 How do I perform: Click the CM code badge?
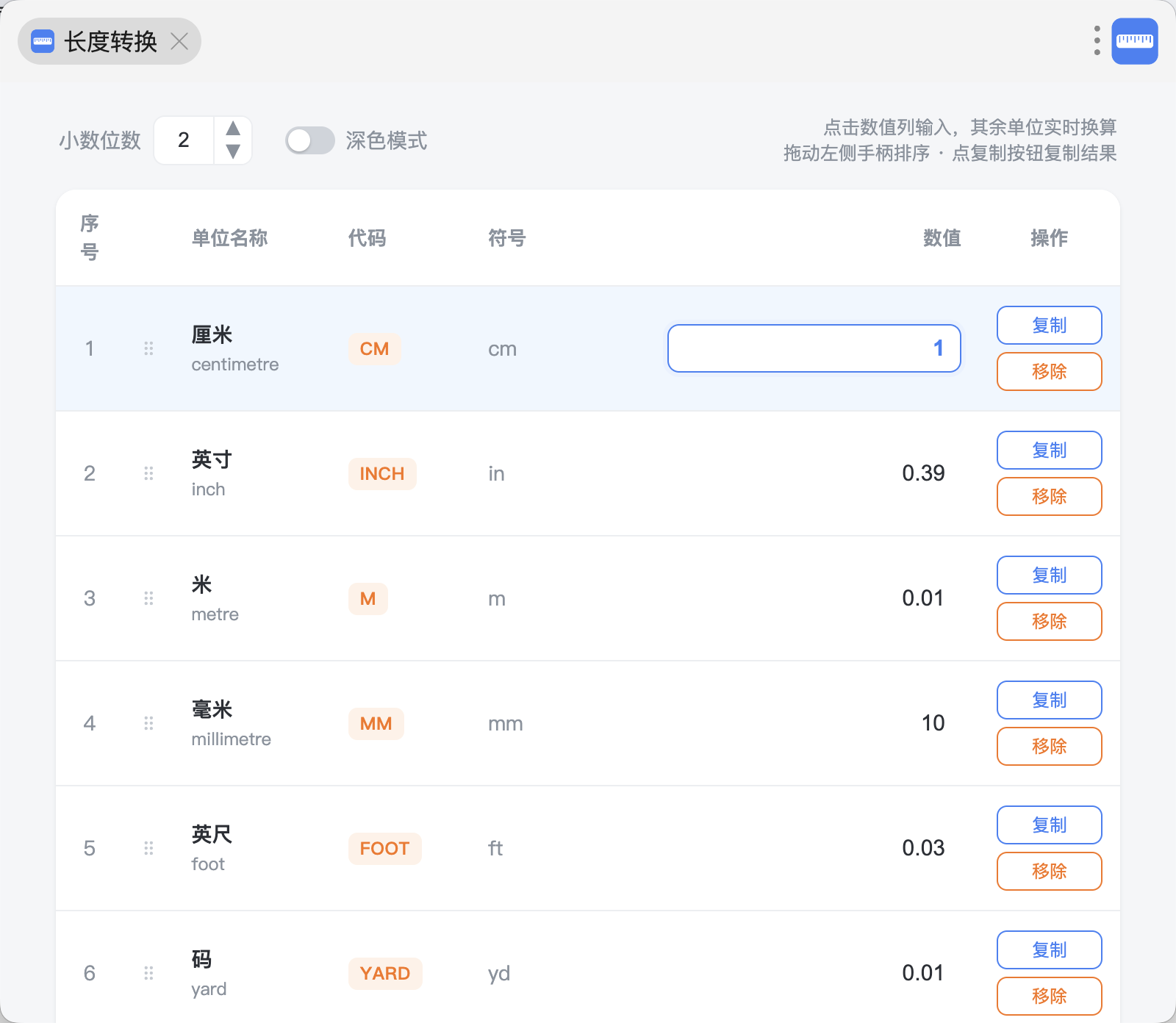pyautogui.click(x=374, y=348)
